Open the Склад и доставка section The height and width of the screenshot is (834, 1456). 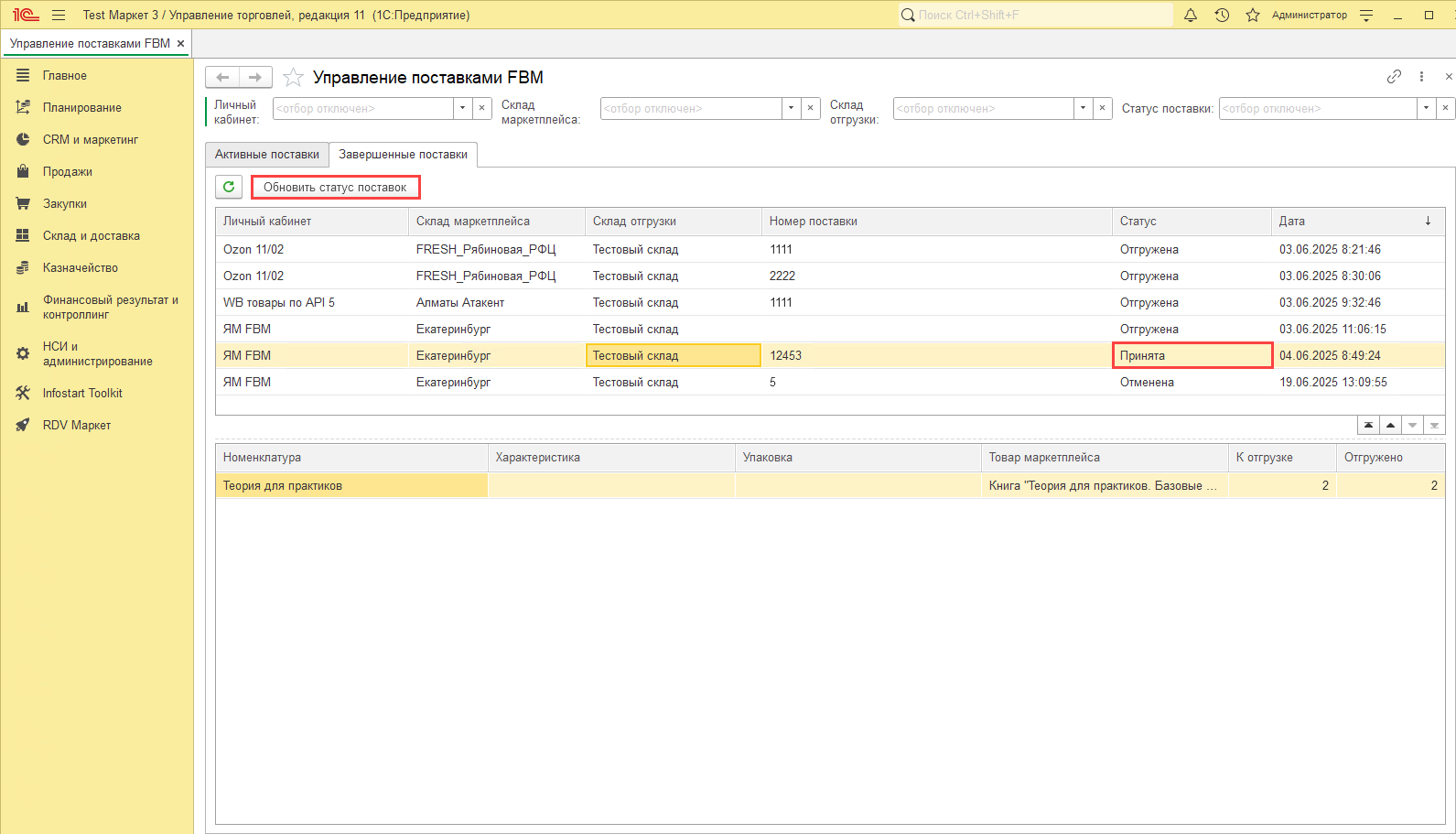pos(91,236)
